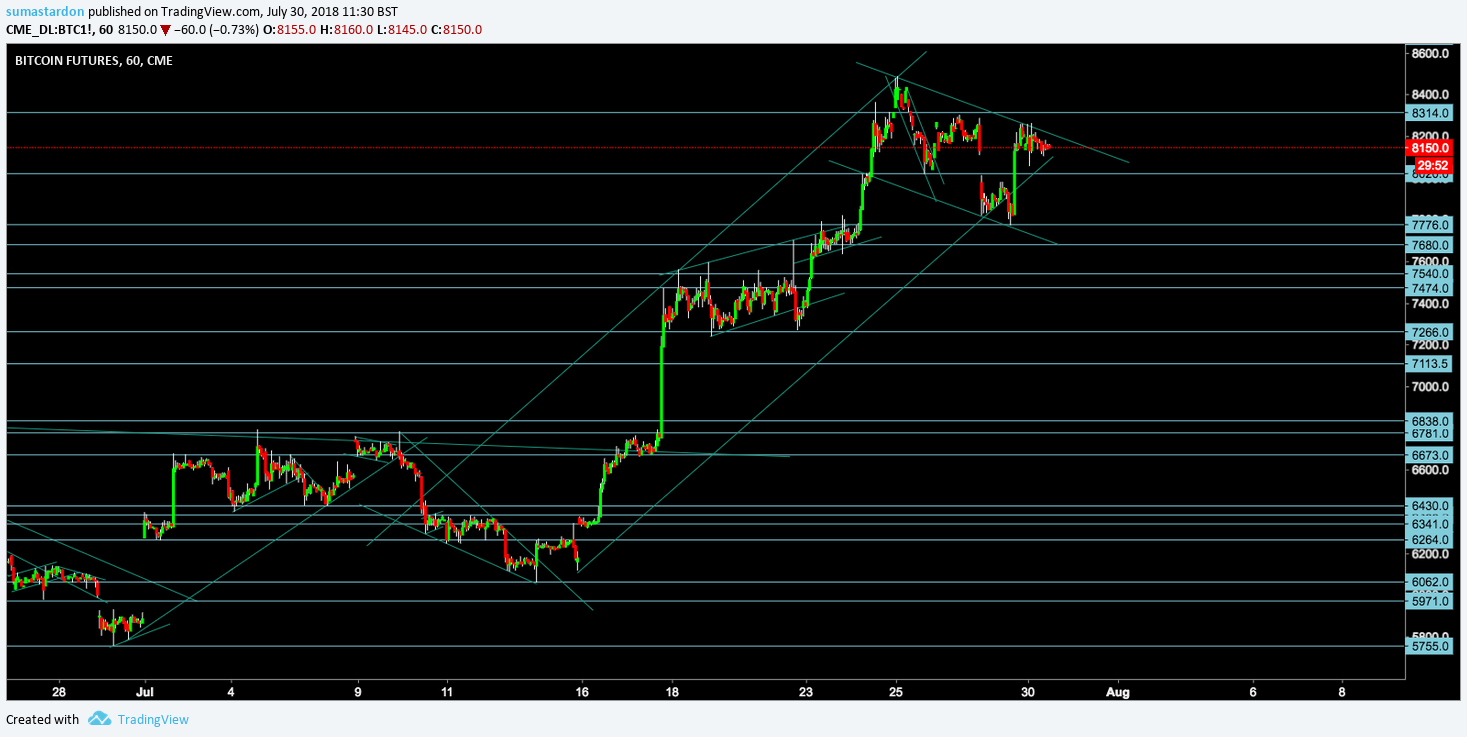Open the TradingView link beside Created with
The image size is (1467, 737).
pos(153,719)
